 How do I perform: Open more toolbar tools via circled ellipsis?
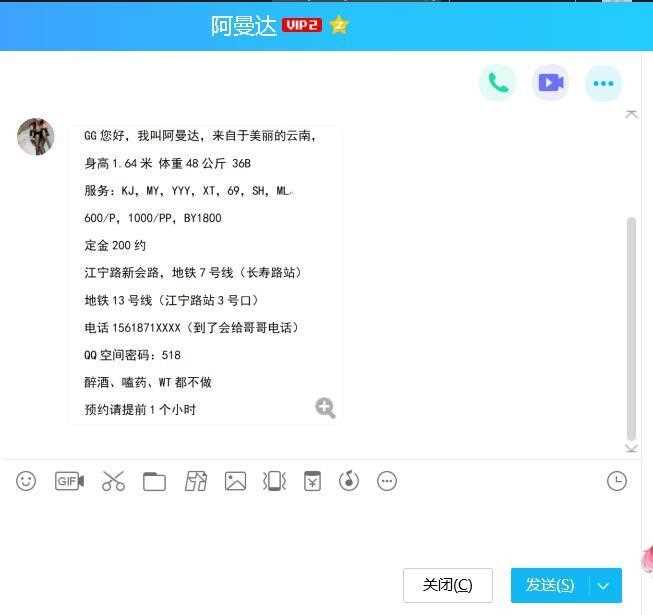point(387,481)
